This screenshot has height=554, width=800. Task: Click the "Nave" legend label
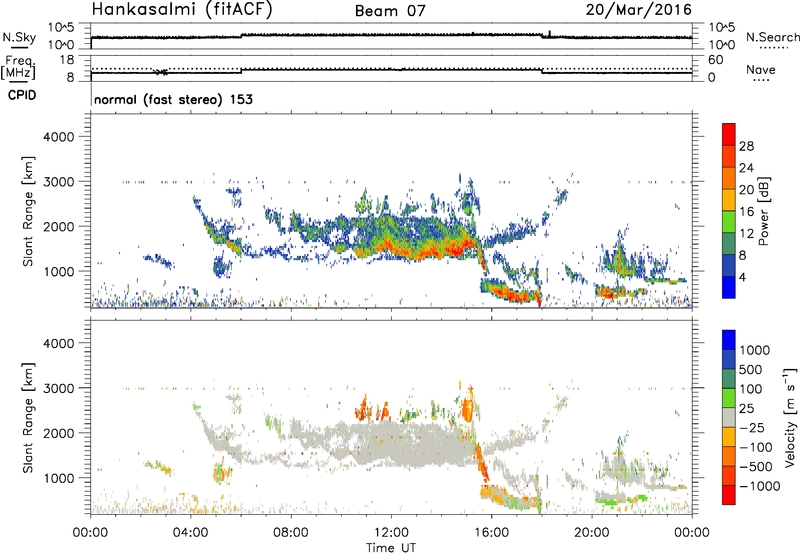761,69
